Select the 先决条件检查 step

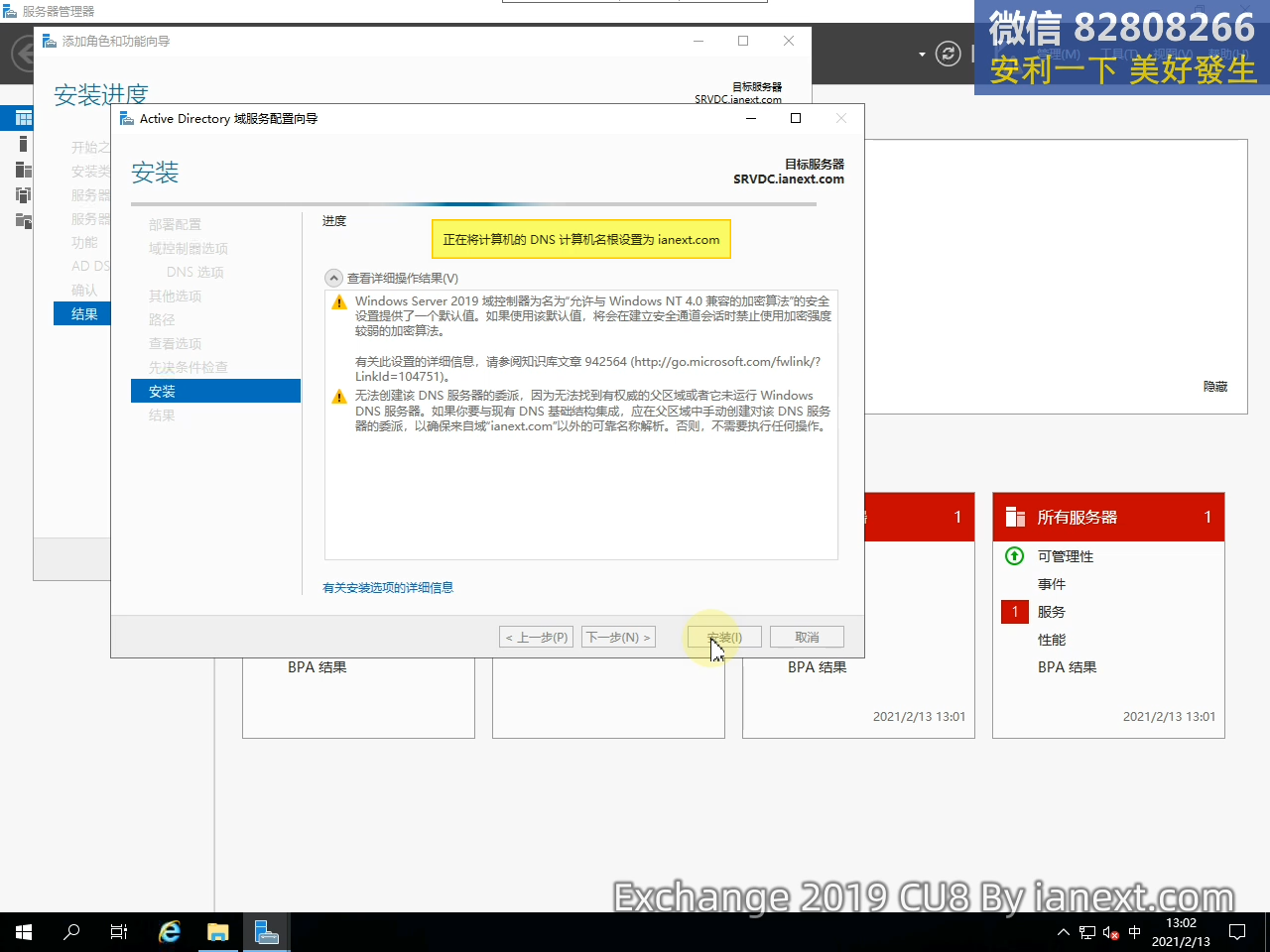coord(189,367)
